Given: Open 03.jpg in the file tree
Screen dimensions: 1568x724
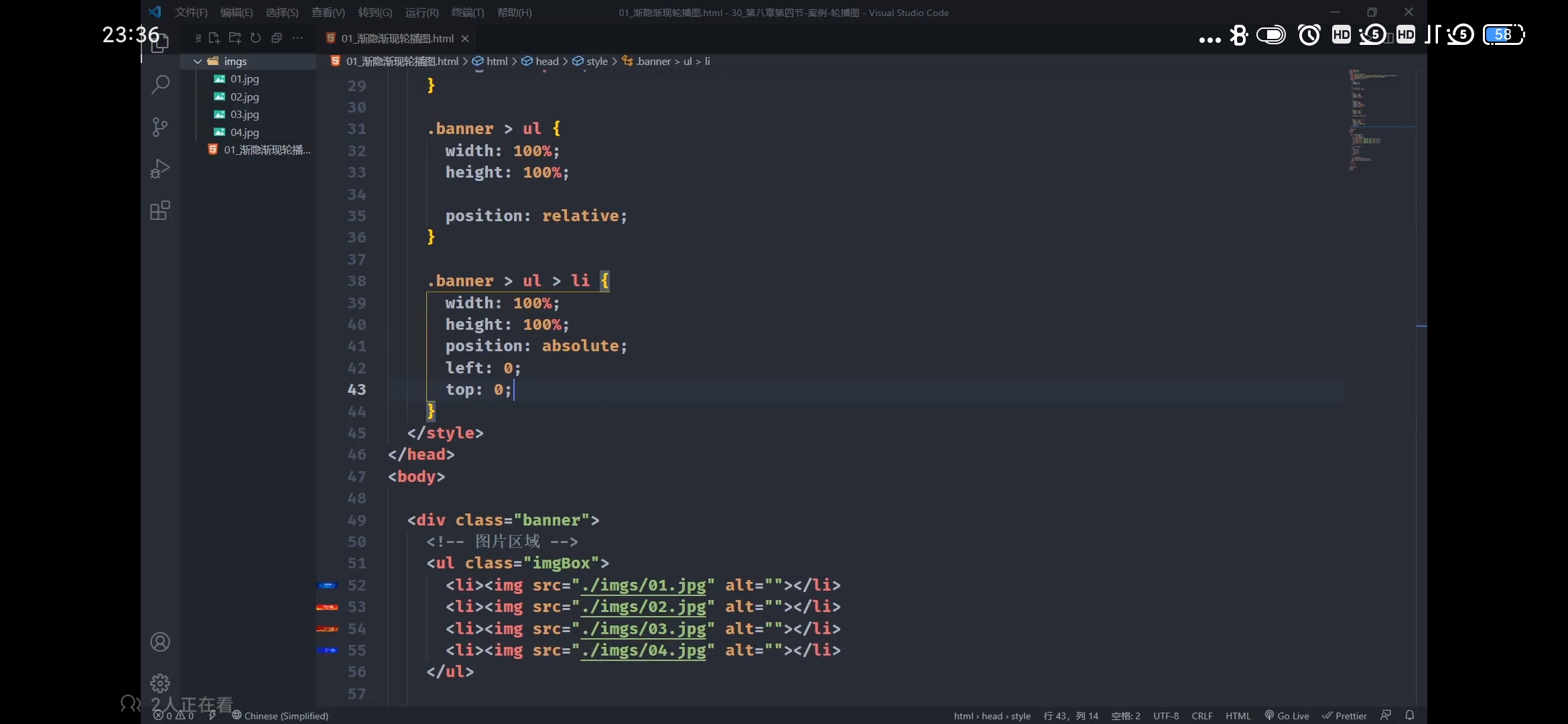Looking at the screenshot, I should tap(245, 115).
